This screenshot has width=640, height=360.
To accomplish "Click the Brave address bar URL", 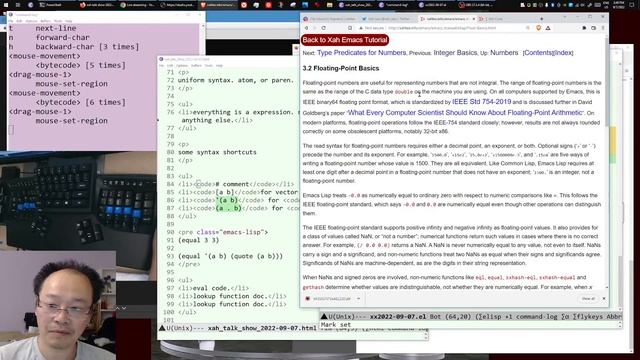I will click(442, 28).
